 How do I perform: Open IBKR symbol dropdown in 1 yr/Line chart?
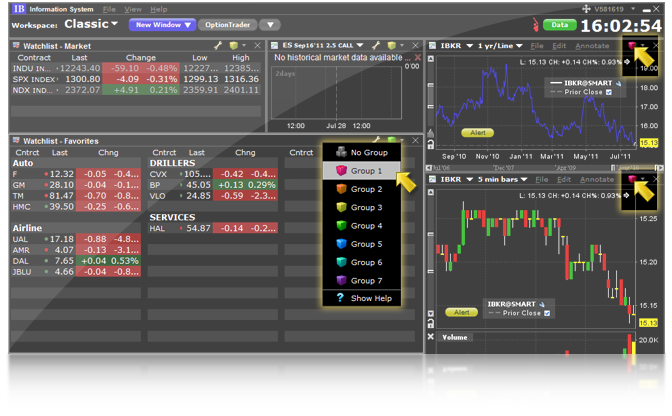pyautogui.click(x=470, y=46)
